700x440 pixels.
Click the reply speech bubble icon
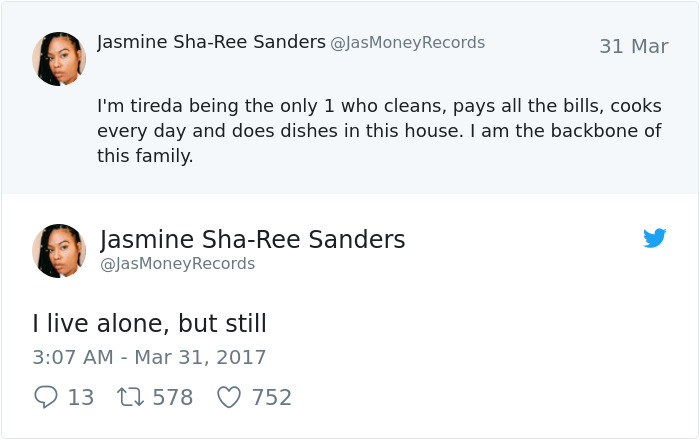click(x=45, y=397)
